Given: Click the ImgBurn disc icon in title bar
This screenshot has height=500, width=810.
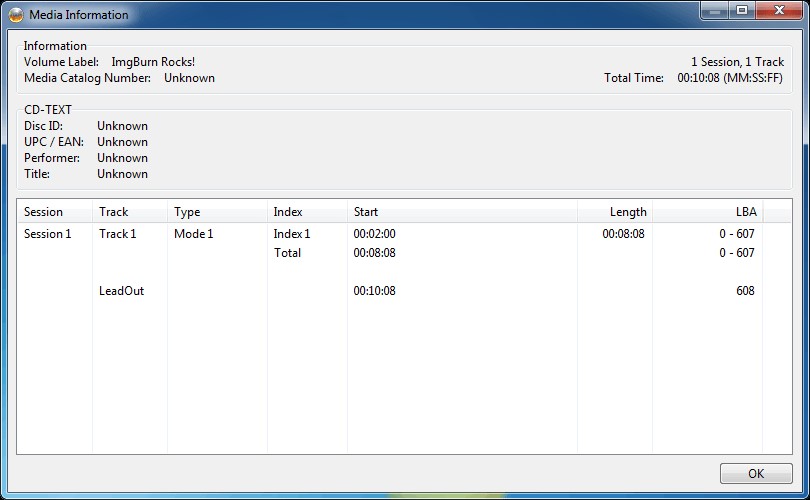Looking at the screenshot, I should pyautogui.click(x=16, y=15).
